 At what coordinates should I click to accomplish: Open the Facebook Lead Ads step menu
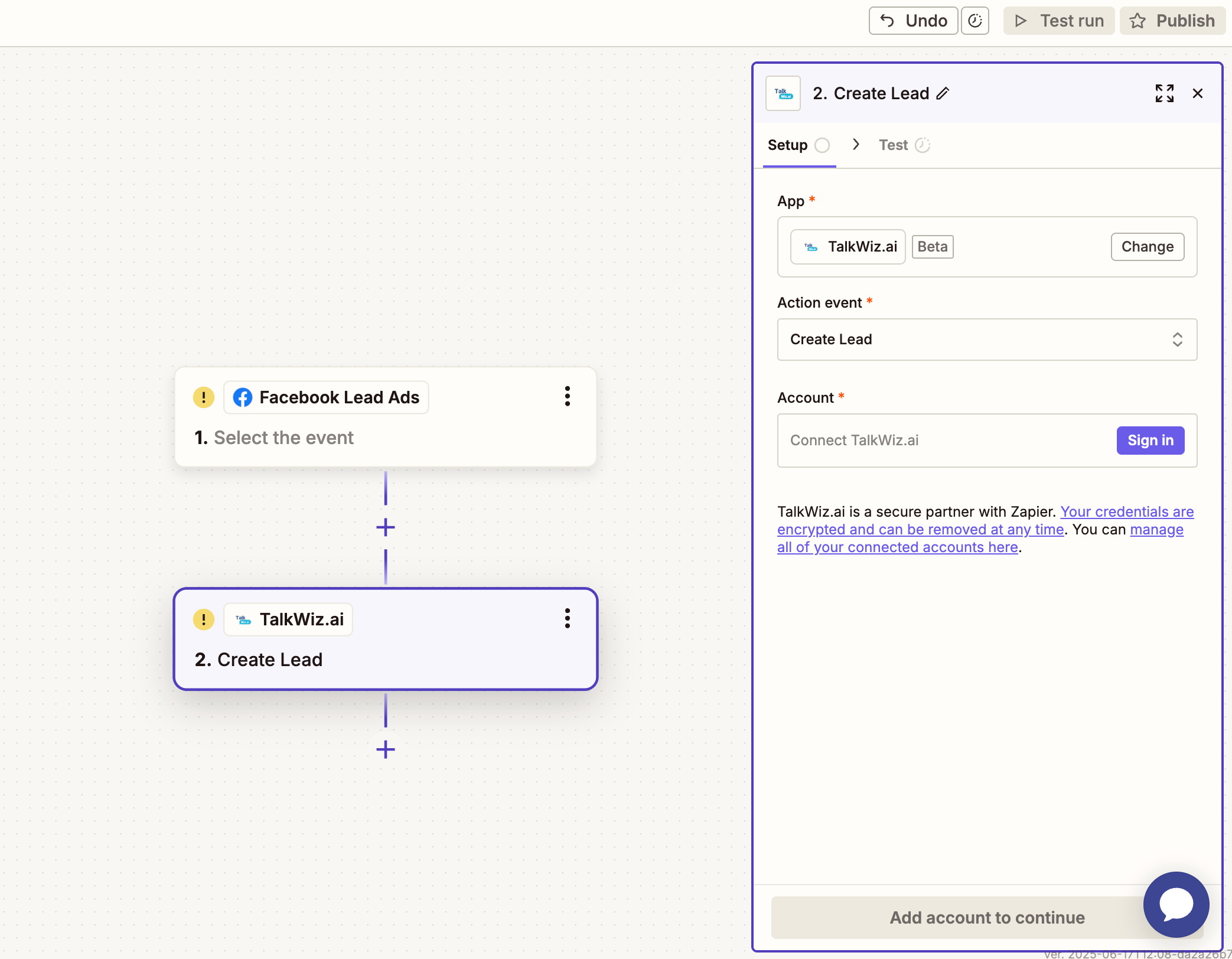click(x=568, y=396)
